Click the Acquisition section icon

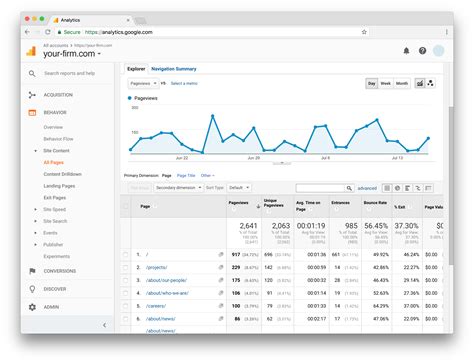click(32, 95)
